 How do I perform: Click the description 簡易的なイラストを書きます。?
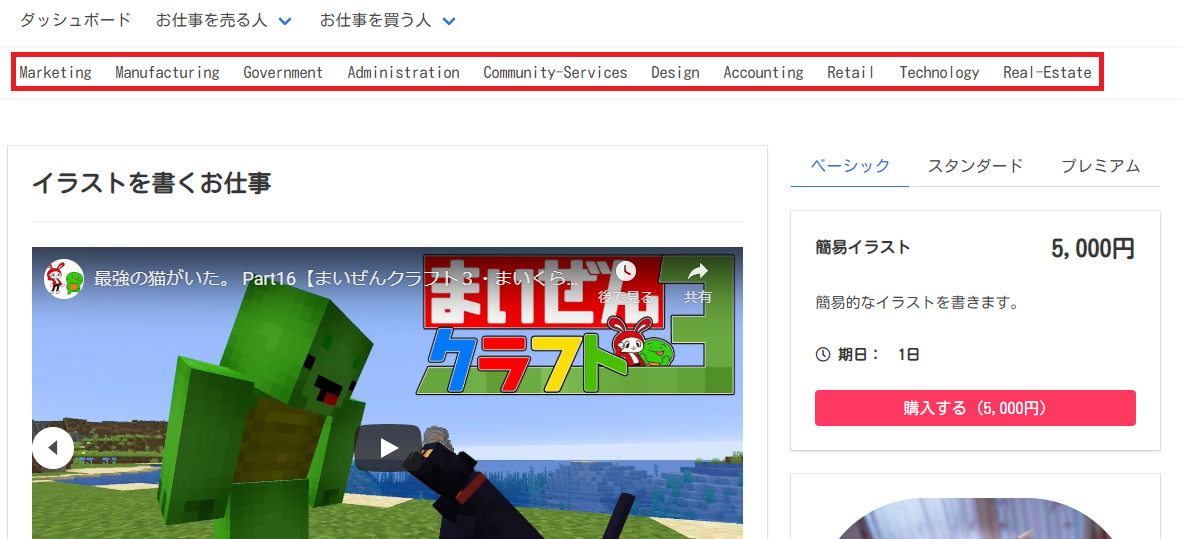(x=917, y=303)
